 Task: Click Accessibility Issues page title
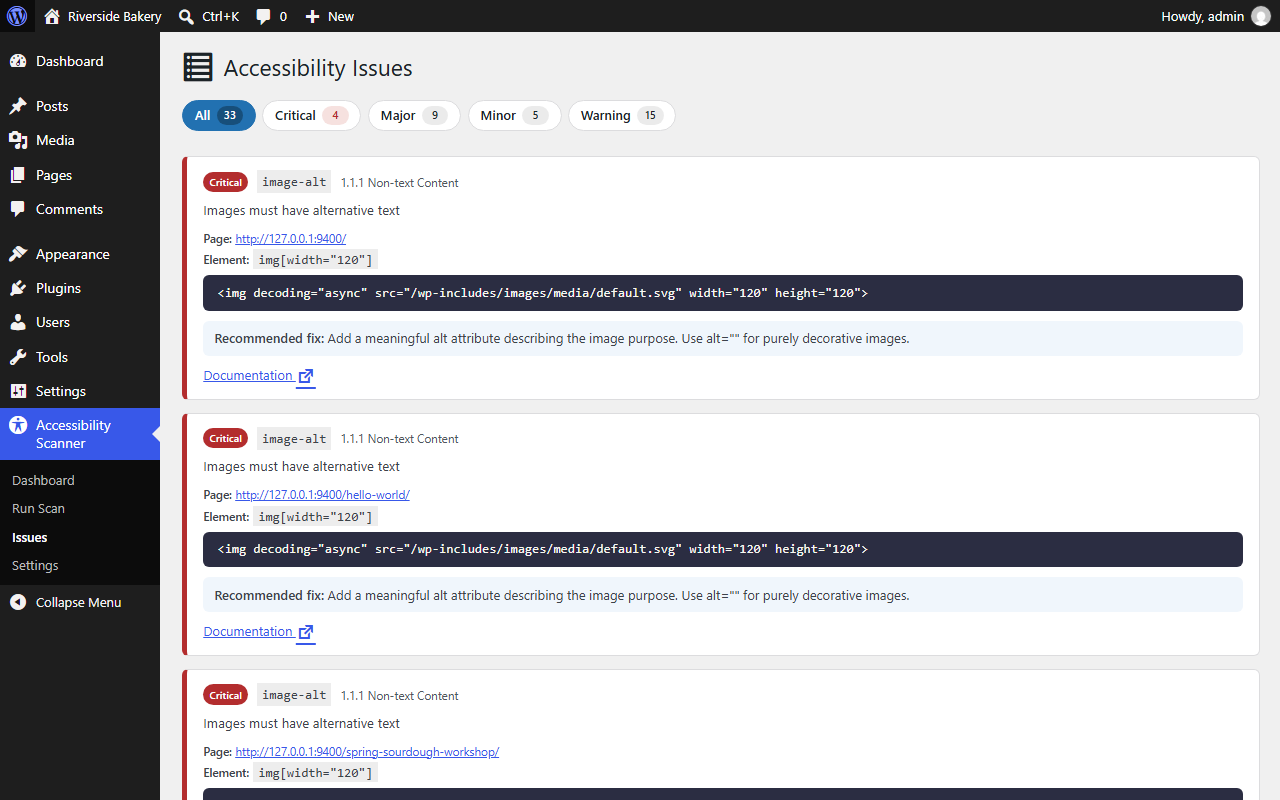point(318,68)
